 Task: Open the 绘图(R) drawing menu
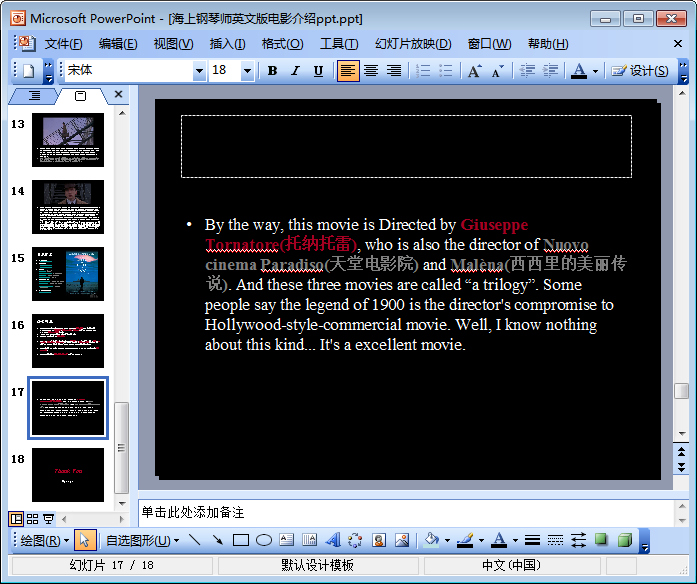click(x=45, y=540)
